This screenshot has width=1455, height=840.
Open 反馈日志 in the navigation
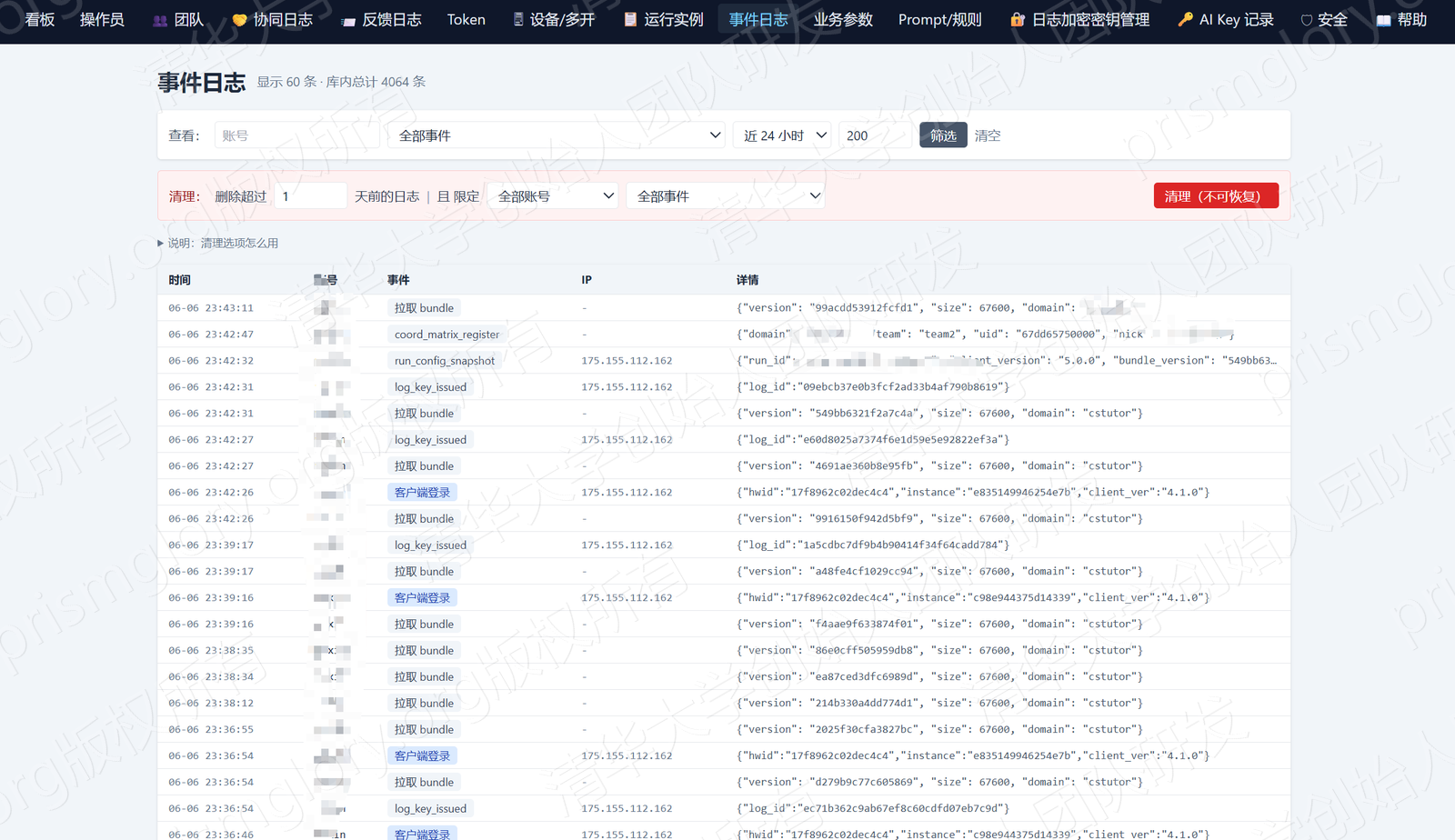click(x=381, y=19)
